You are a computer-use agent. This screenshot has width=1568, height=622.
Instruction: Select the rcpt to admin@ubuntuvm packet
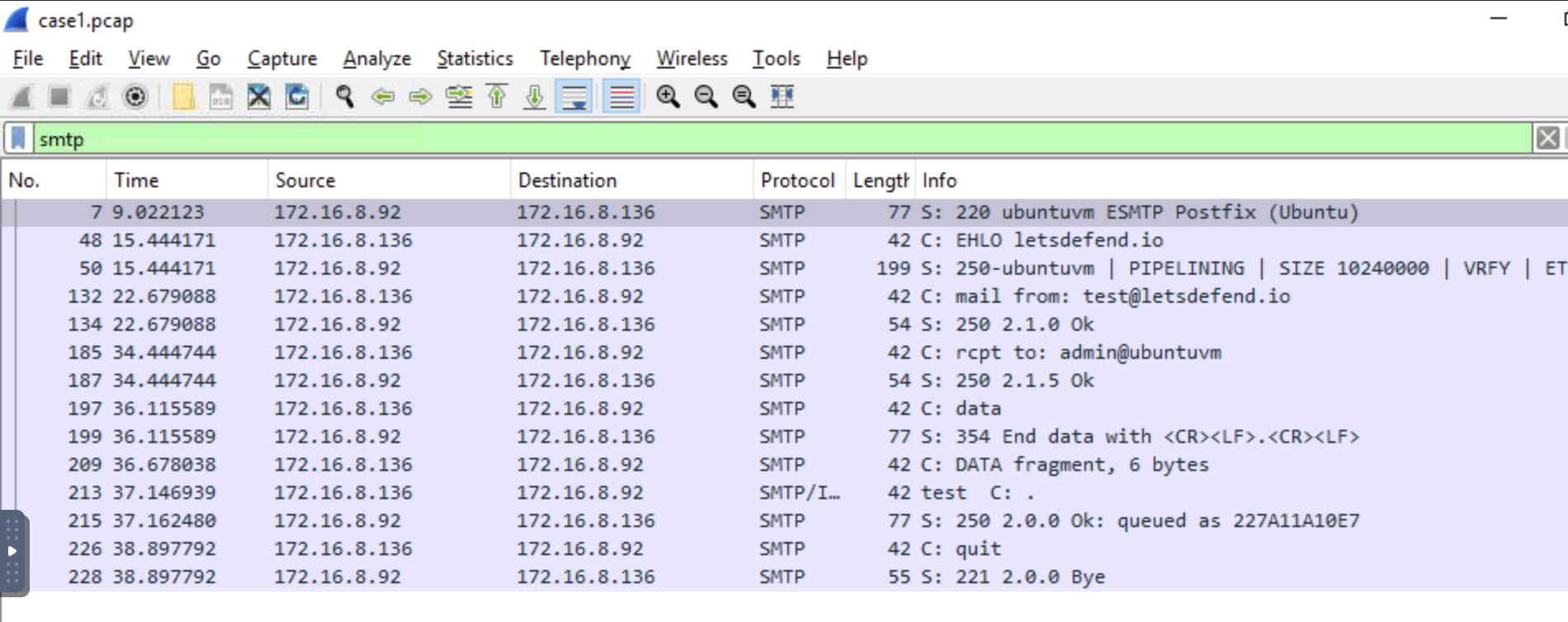coord(784,352)
